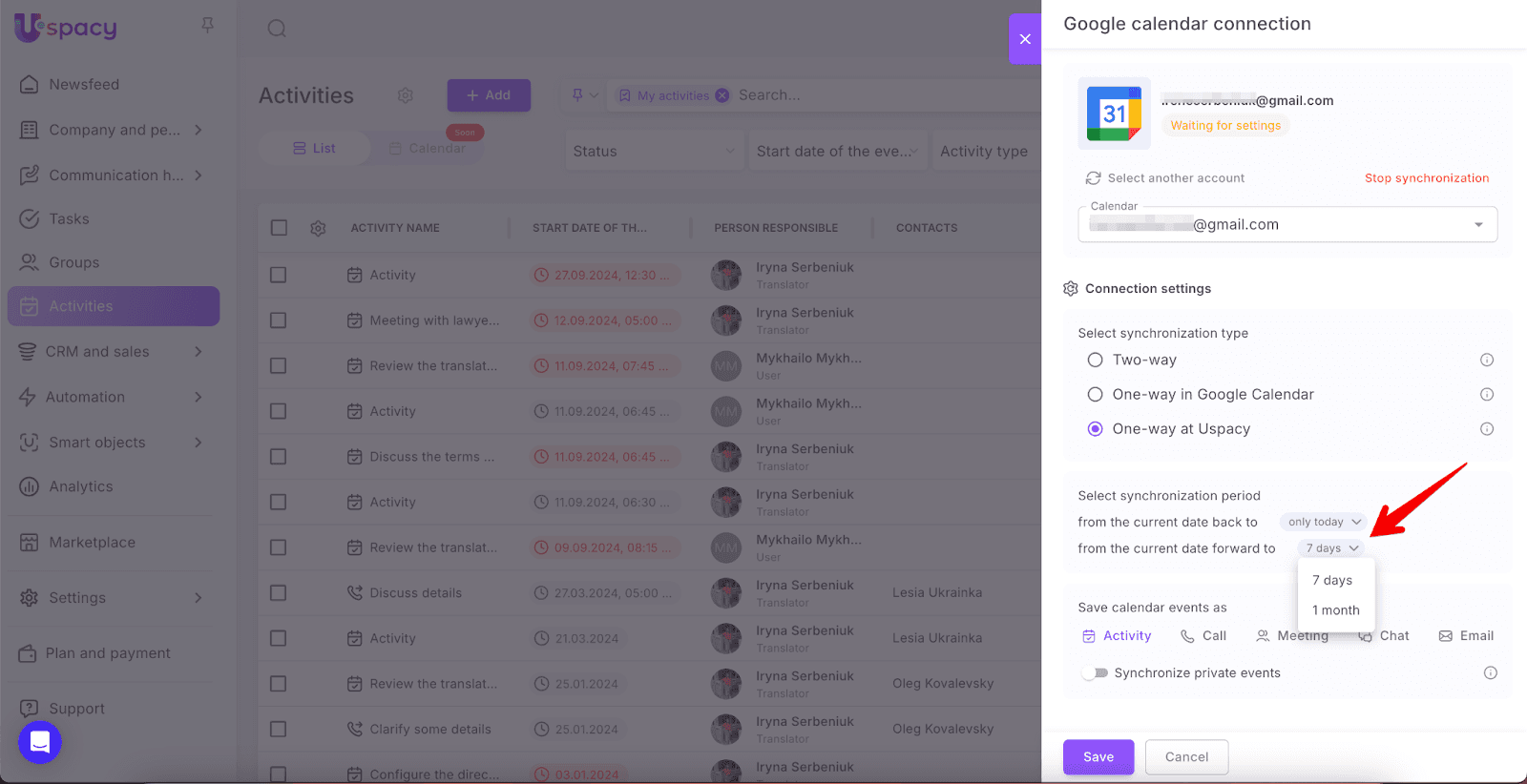This screenshot has width=1527, height=784.
Task: Open the support chat bubble icon
Action: [x=40, y=742]
